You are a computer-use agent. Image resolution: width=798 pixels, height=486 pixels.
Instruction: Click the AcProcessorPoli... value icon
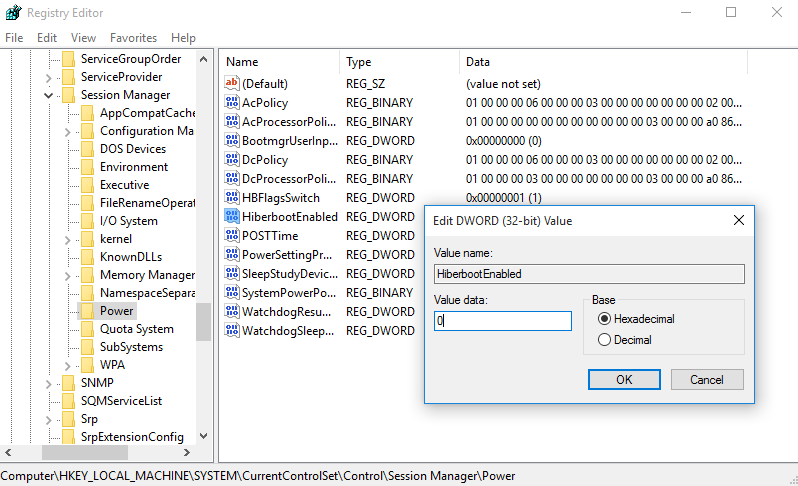pyautogui.click(x=232, y=121)
